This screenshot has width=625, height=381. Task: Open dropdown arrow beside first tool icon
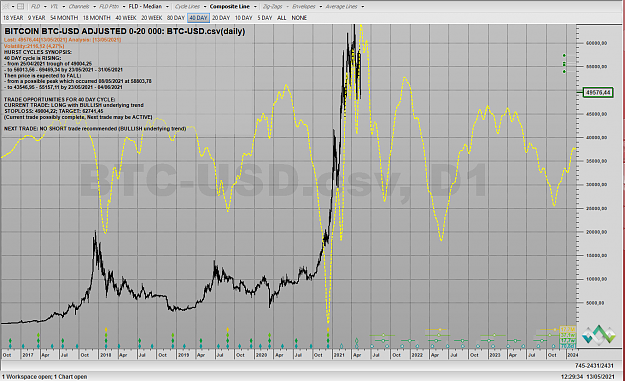pos(13,6)
